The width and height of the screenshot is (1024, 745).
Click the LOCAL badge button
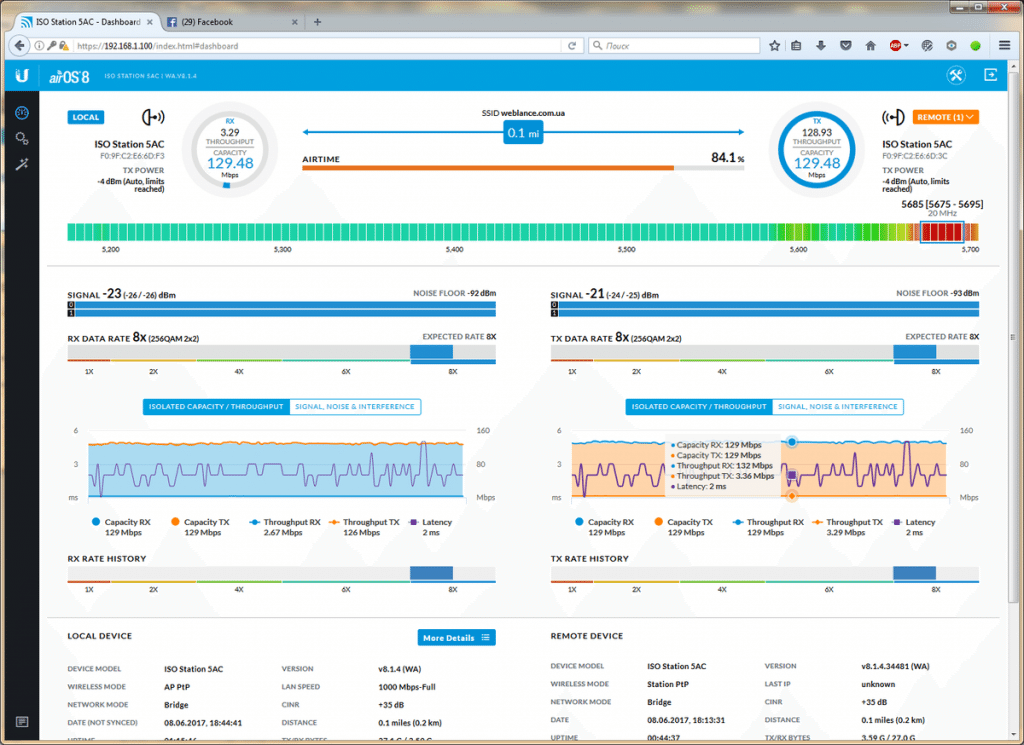85,117
